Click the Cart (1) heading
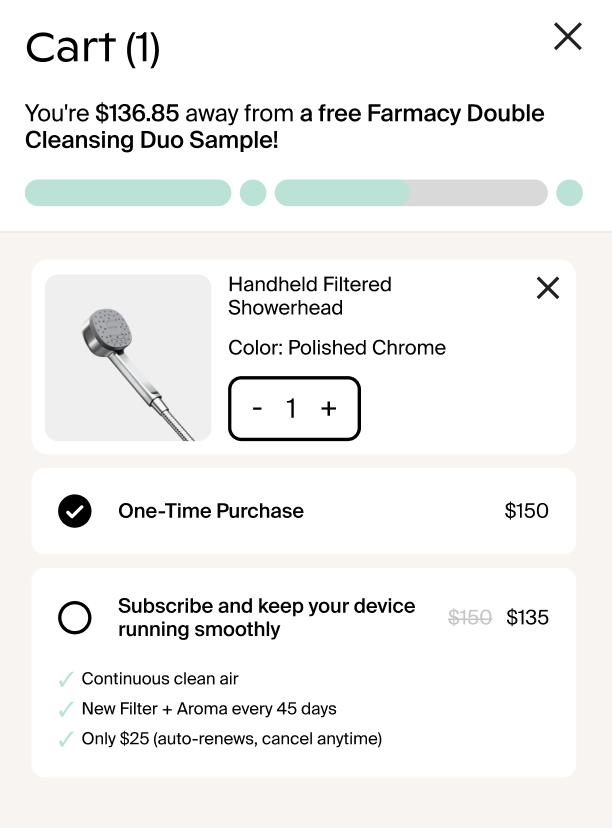The width and height of the screenshot is (612, 828). [x=91, y=46]
